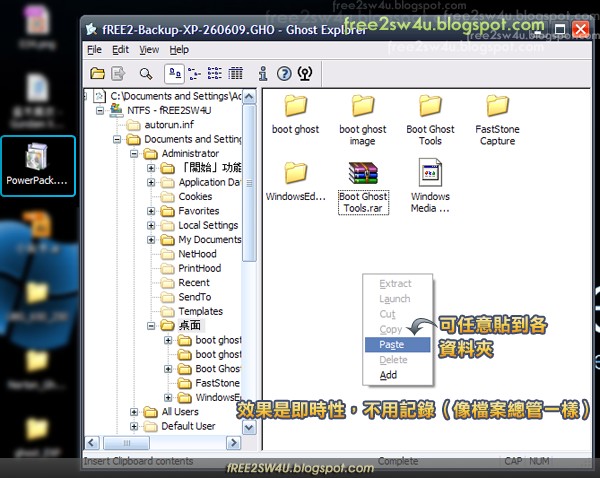The height and width of the screenshot is (478, 600).
Task: Select the PrintHood folder in tree
Action: [200, 268]
